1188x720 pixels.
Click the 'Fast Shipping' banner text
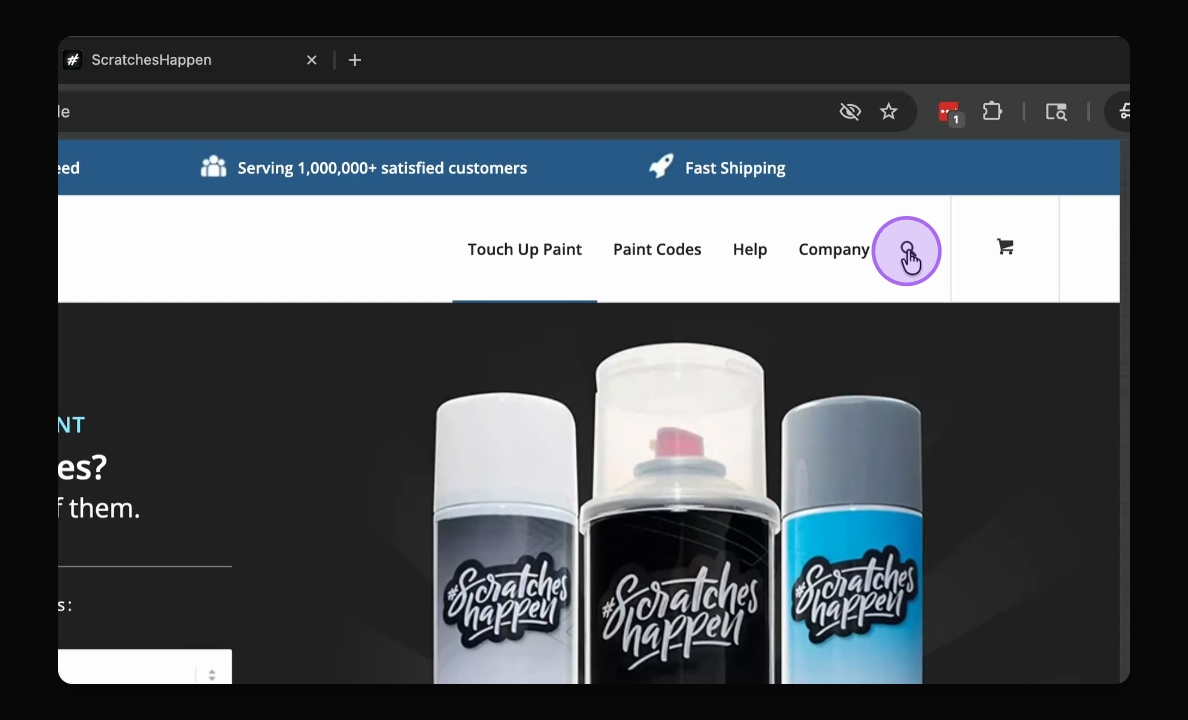(735, 168)
